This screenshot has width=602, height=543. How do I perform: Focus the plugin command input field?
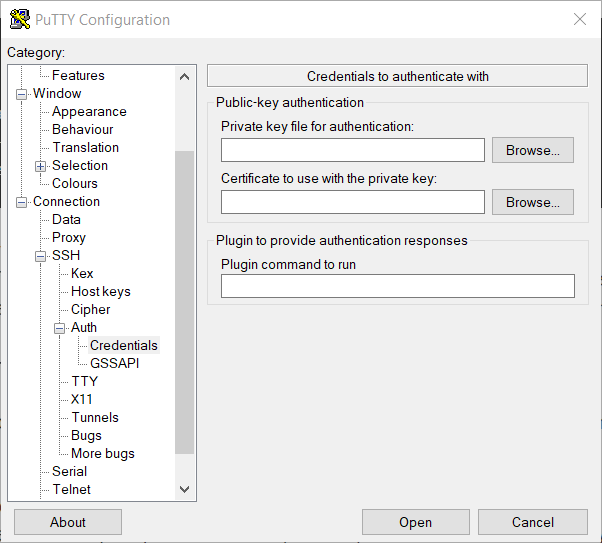[398, 286]
